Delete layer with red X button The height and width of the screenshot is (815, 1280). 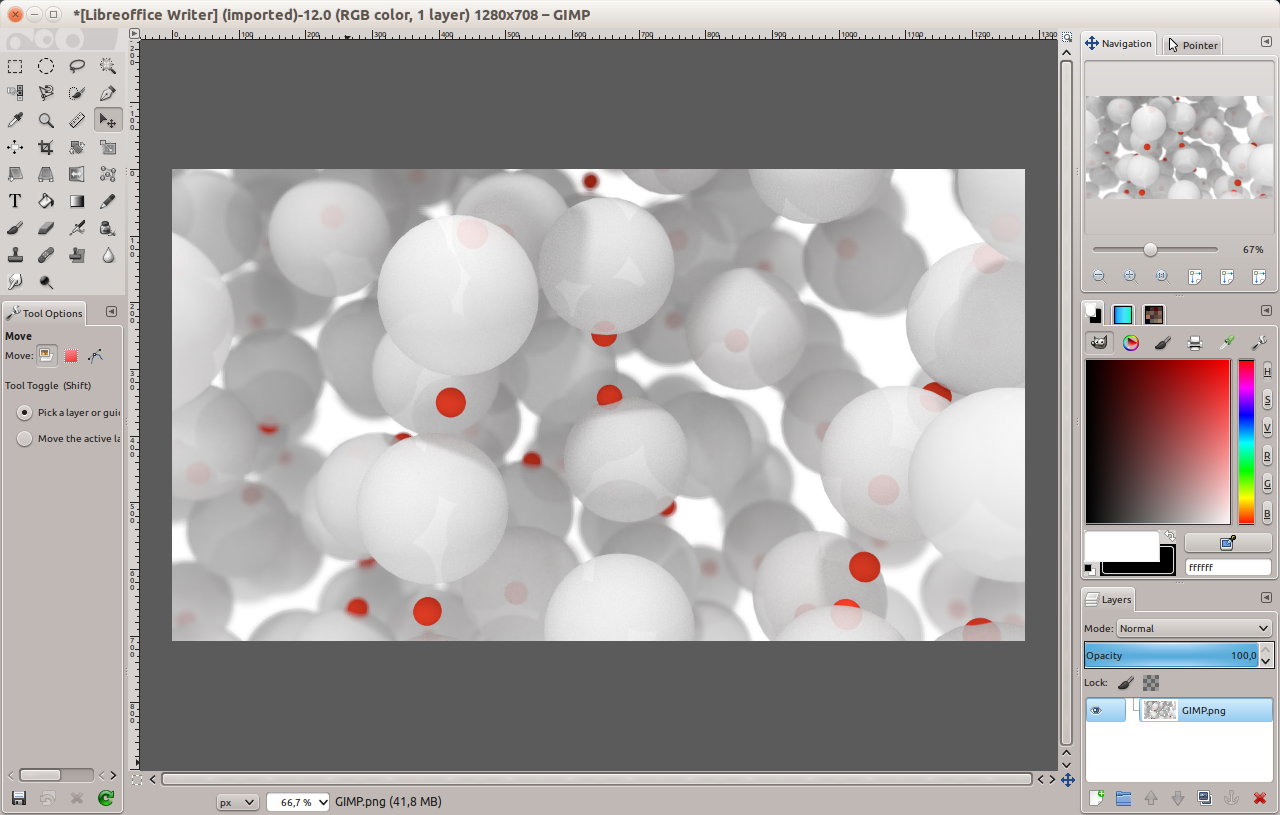[x=1259, y=798]
